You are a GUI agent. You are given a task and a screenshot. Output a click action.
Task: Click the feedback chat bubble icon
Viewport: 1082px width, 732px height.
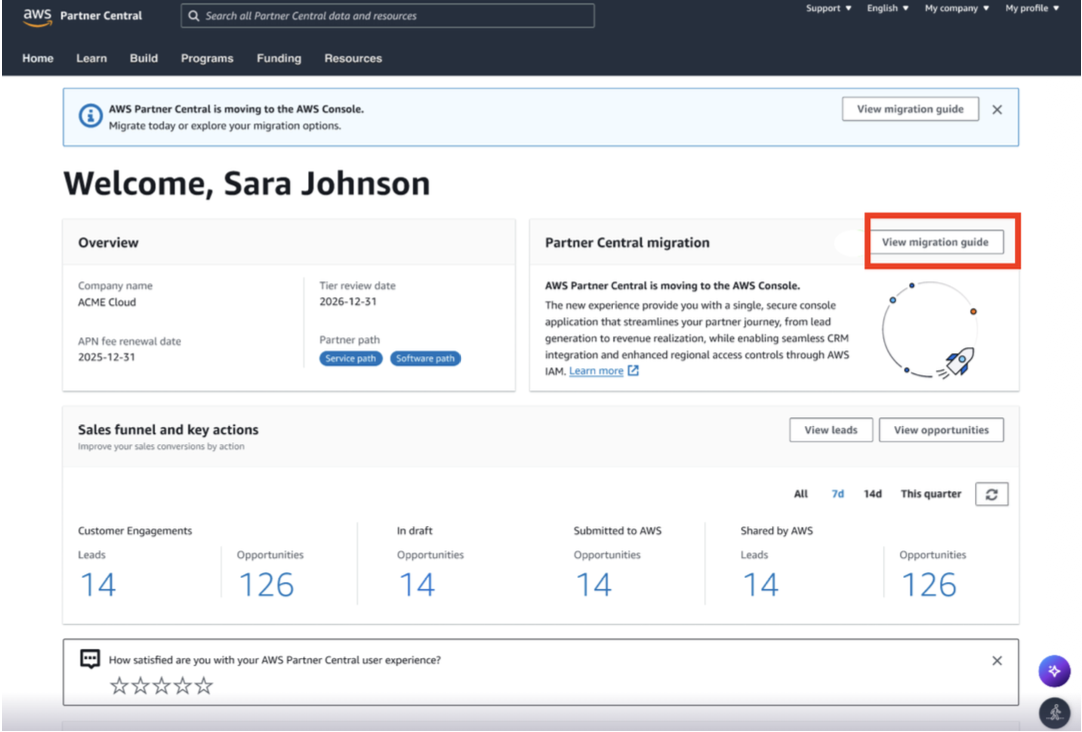tap(90, 659)
